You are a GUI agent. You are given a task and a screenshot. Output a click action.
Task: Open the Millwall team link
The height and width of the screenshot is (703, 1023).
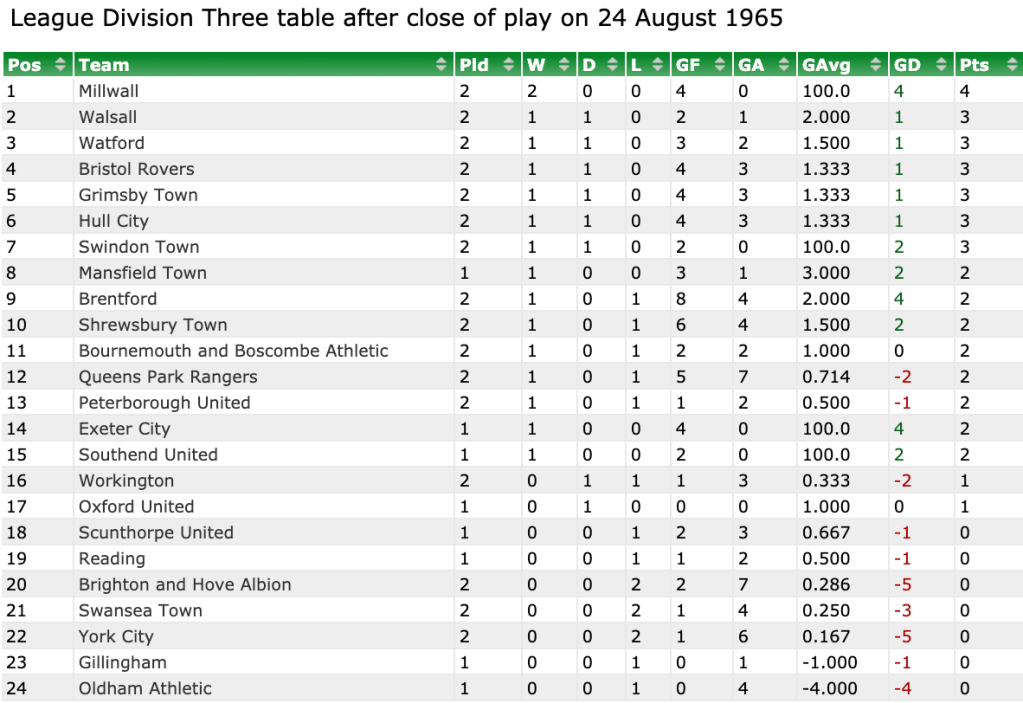coord(108,91)
